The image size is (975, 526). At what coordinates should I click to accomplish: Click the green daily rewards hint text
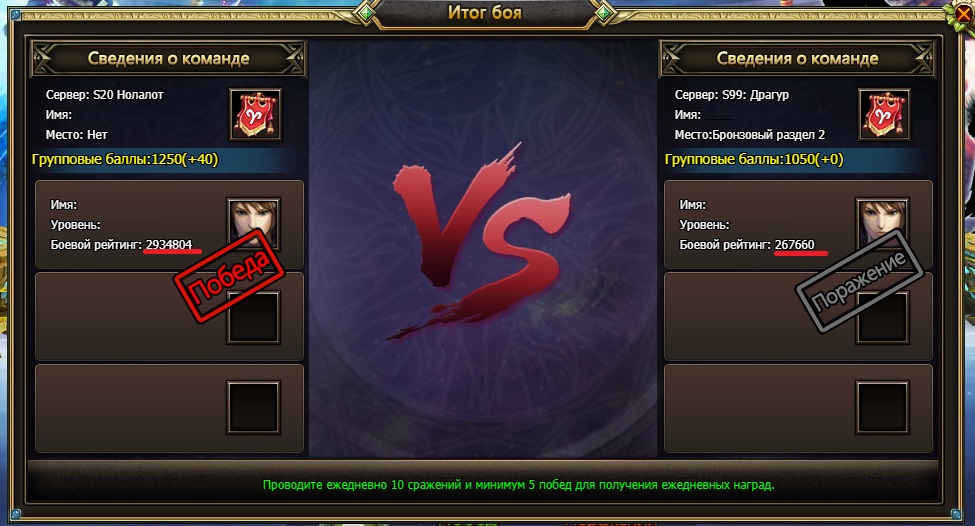tap(519, 485)
